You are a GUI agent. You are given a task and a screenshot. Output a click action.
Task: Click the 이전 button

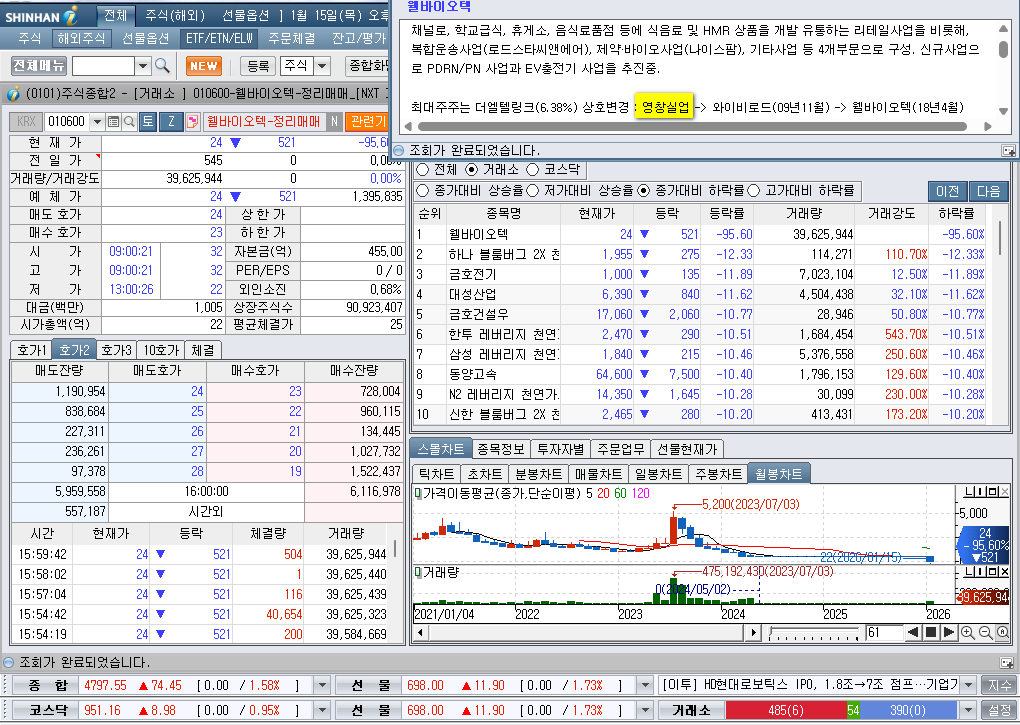[947, 191]
